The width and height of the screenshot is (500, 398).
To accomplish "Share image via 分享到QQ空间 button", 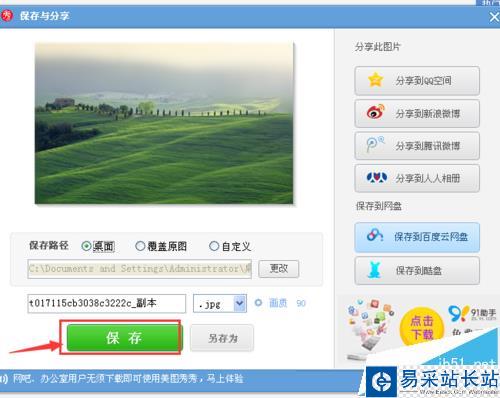I will point(417,81).
